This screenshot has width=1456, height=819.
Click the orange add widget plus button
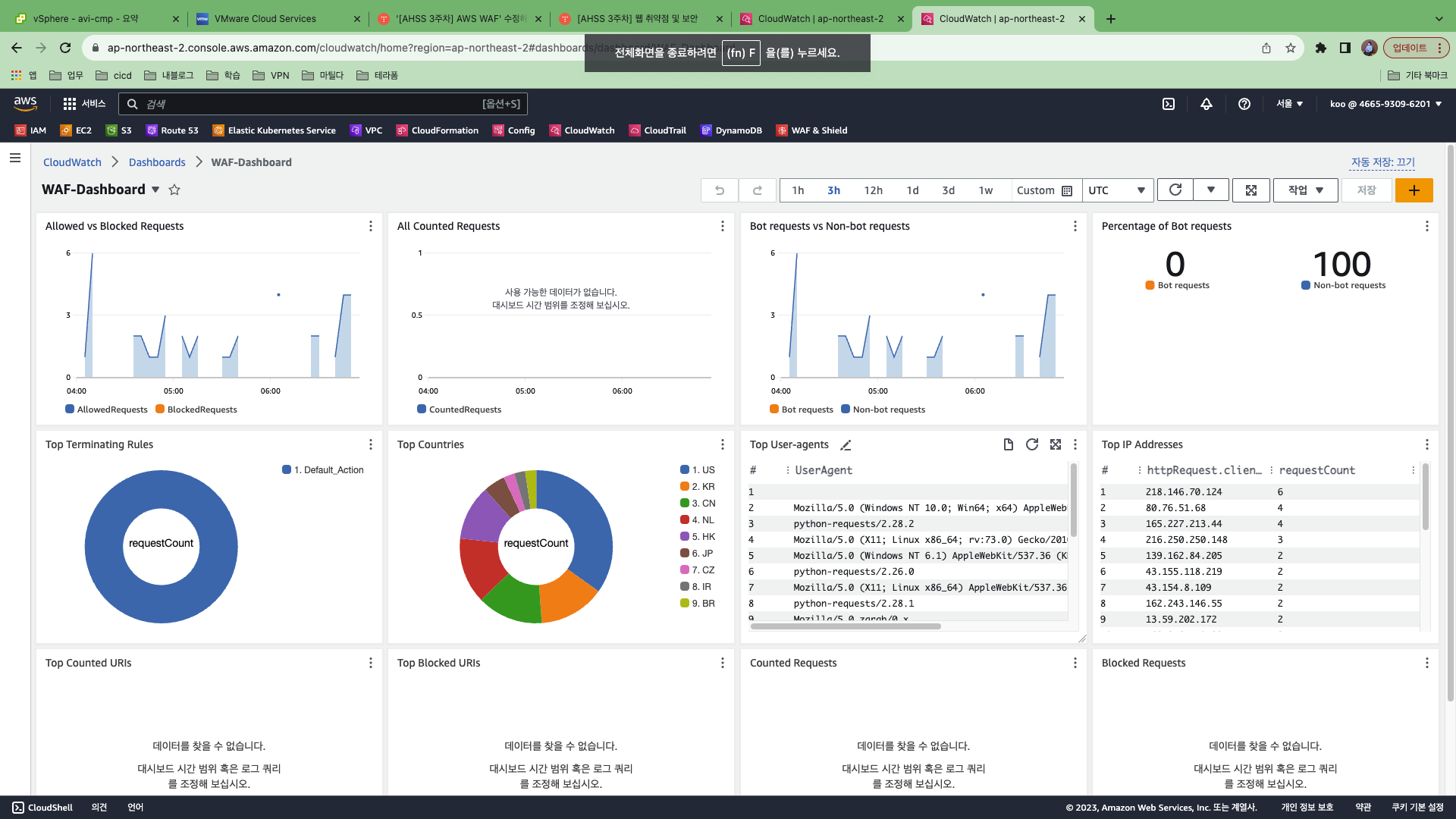1414,190
